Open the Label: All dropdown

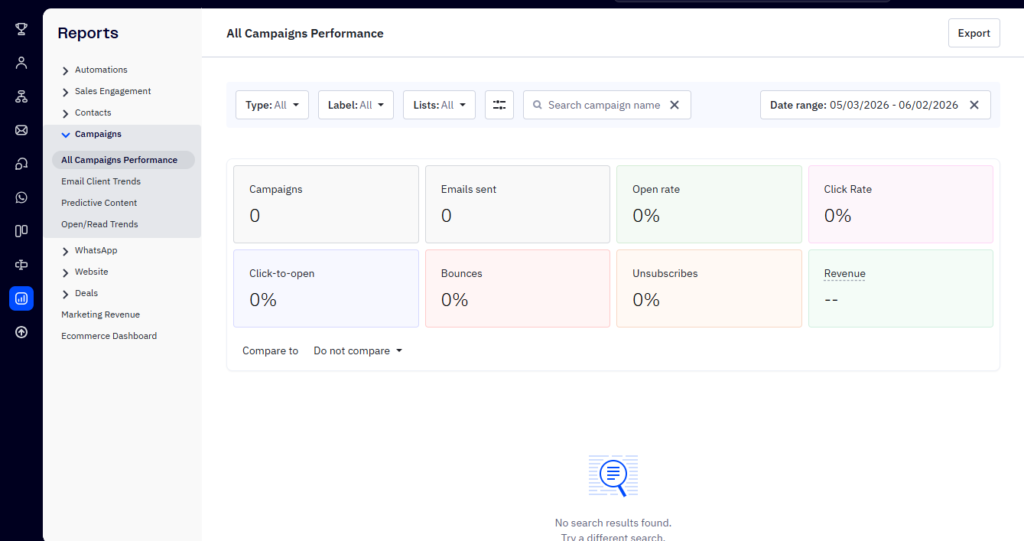coord(356,105)
